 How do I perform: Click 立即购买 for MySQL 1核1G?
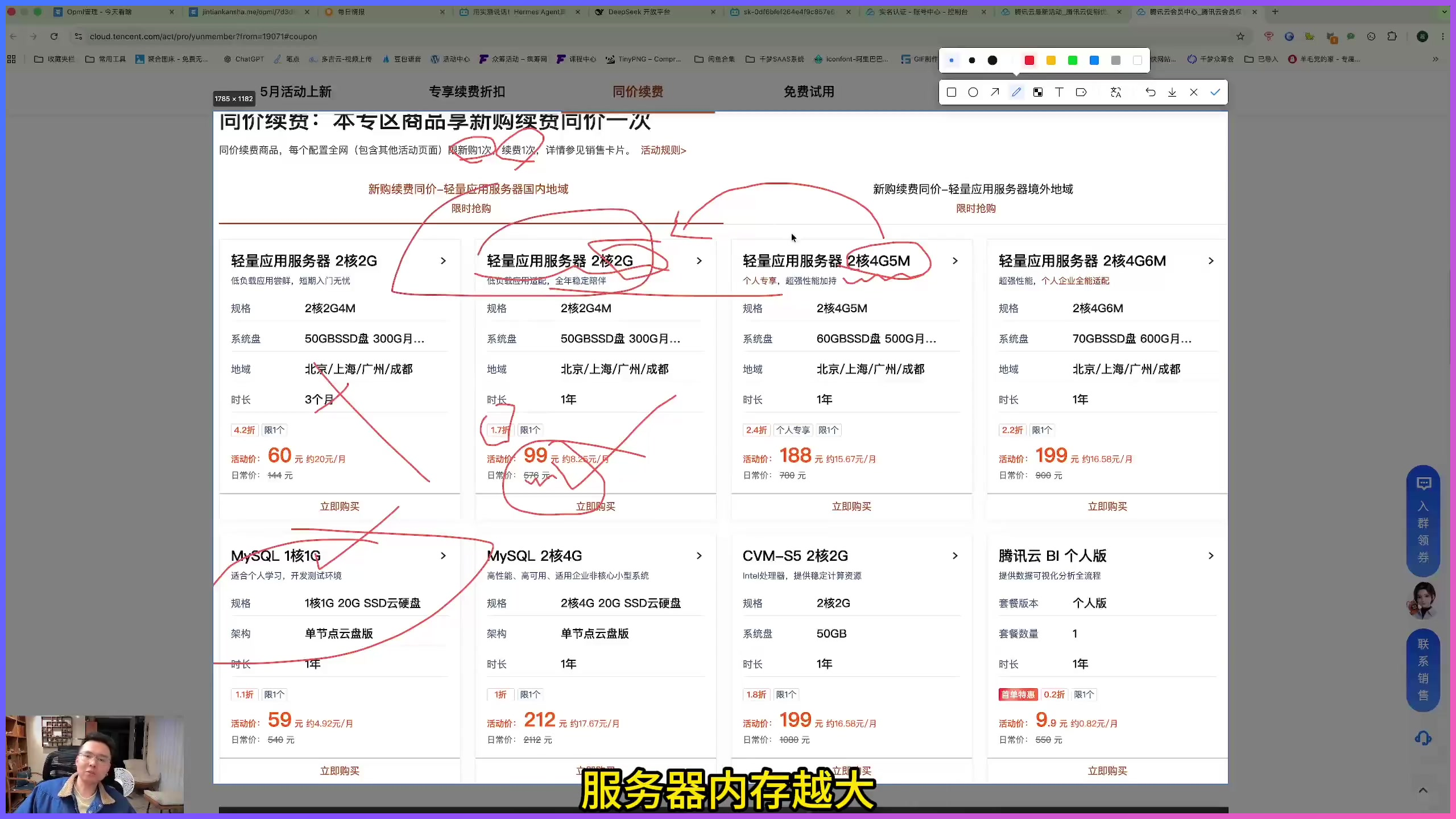click(x=340, y=771)
